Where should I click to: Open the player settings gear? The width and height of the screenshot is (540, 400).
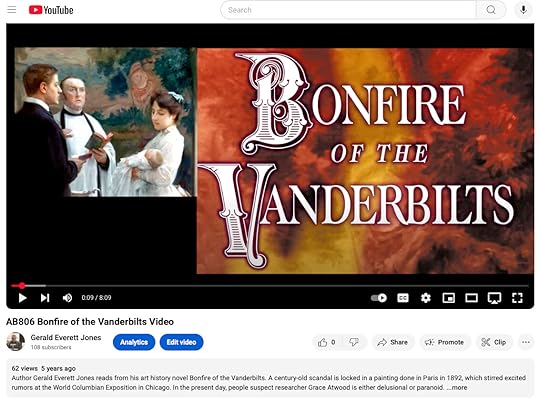tap(426, 298)
